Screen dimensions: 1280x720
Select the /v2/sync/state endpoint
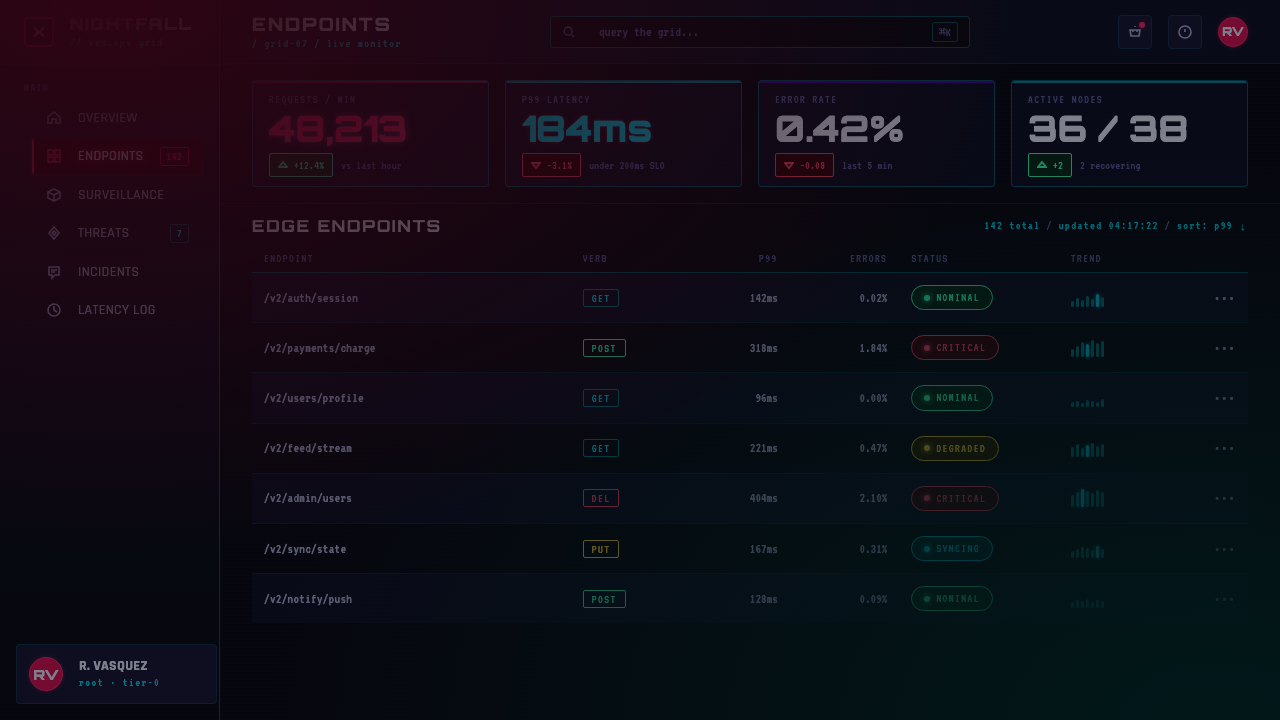305,549
